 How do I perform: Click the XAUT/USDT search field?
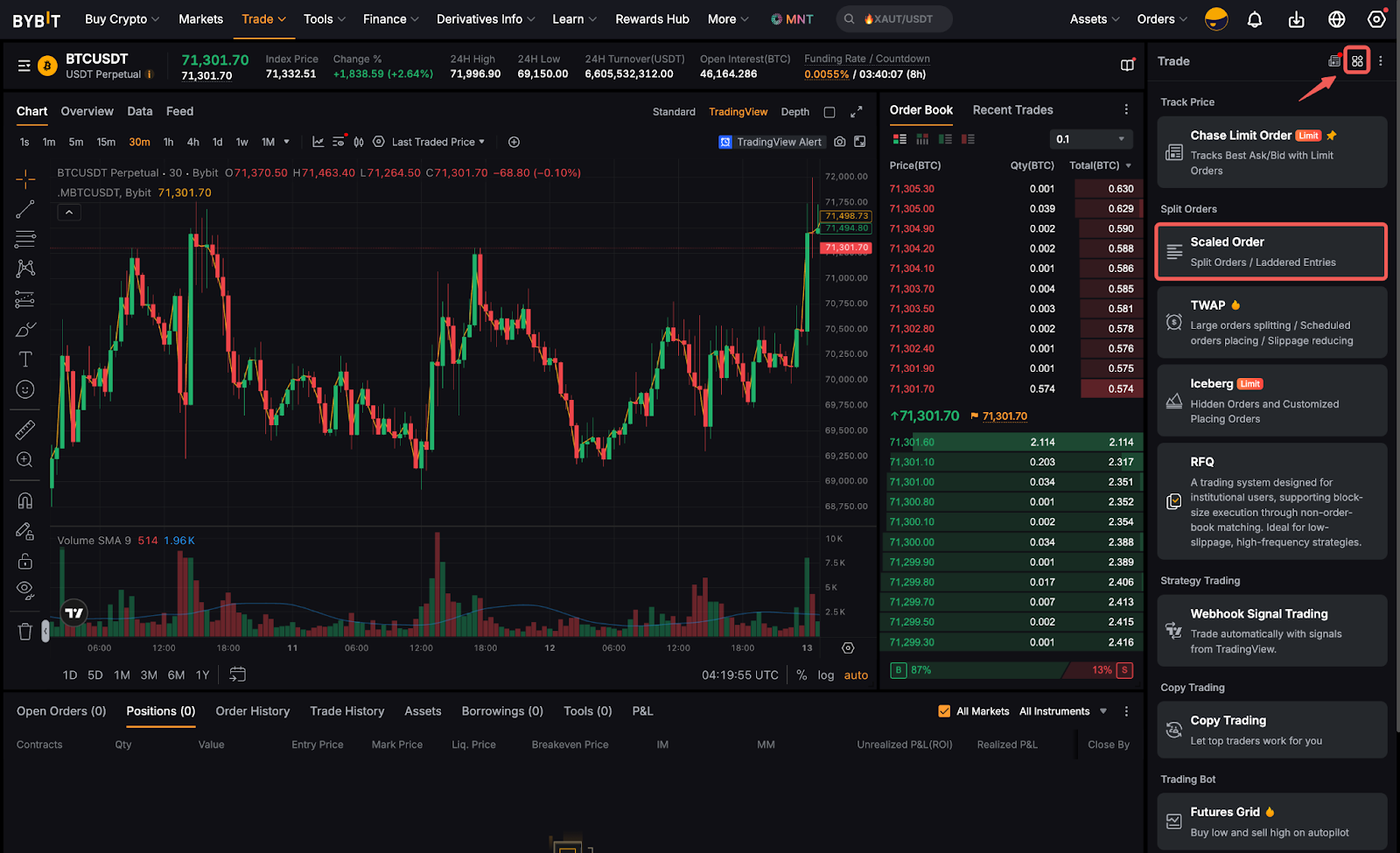896,19
